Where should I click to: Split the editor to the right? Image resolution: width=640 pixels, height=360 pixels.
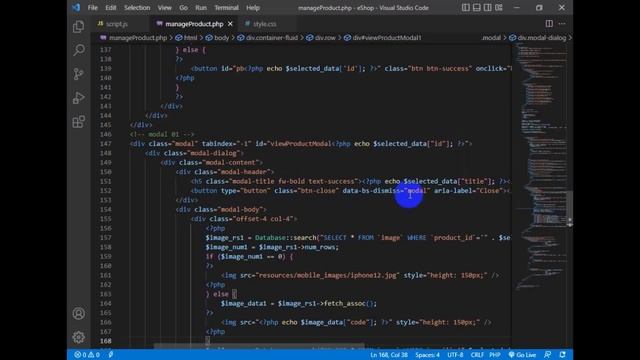point(549,24)
